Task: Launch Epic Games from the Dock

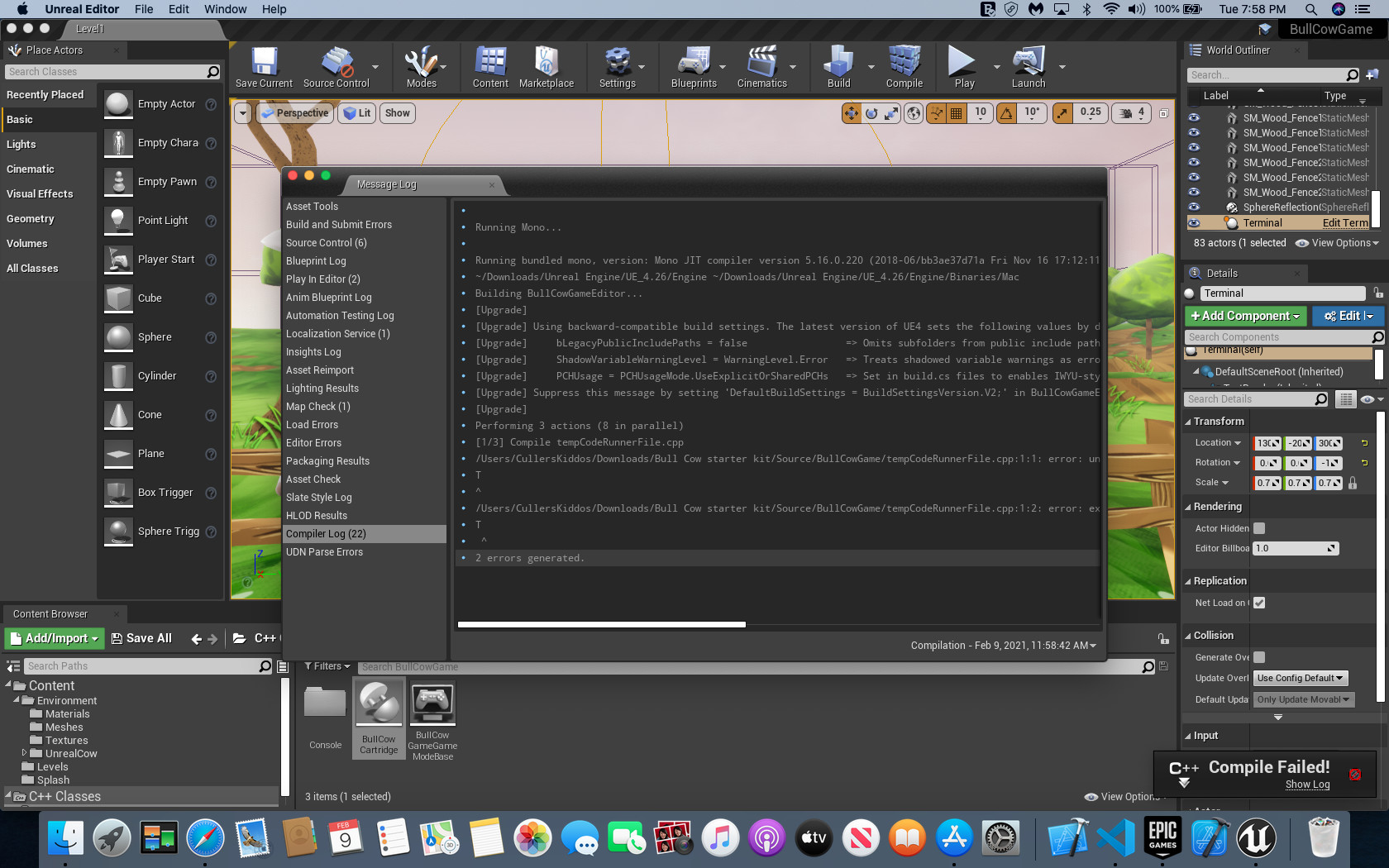Action: coord(1162,837)
